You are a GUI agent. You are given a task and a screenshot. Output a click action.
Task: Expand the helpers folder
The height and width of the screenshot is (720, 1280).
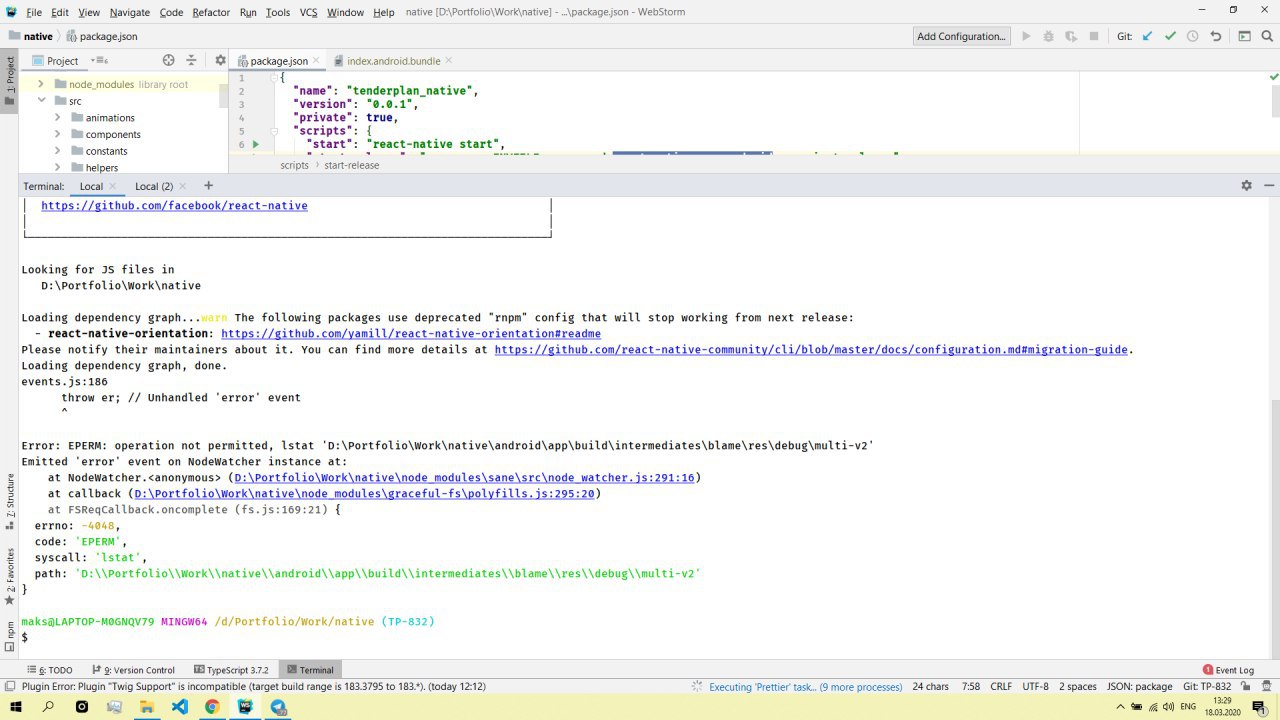click(x=57, y=167)
